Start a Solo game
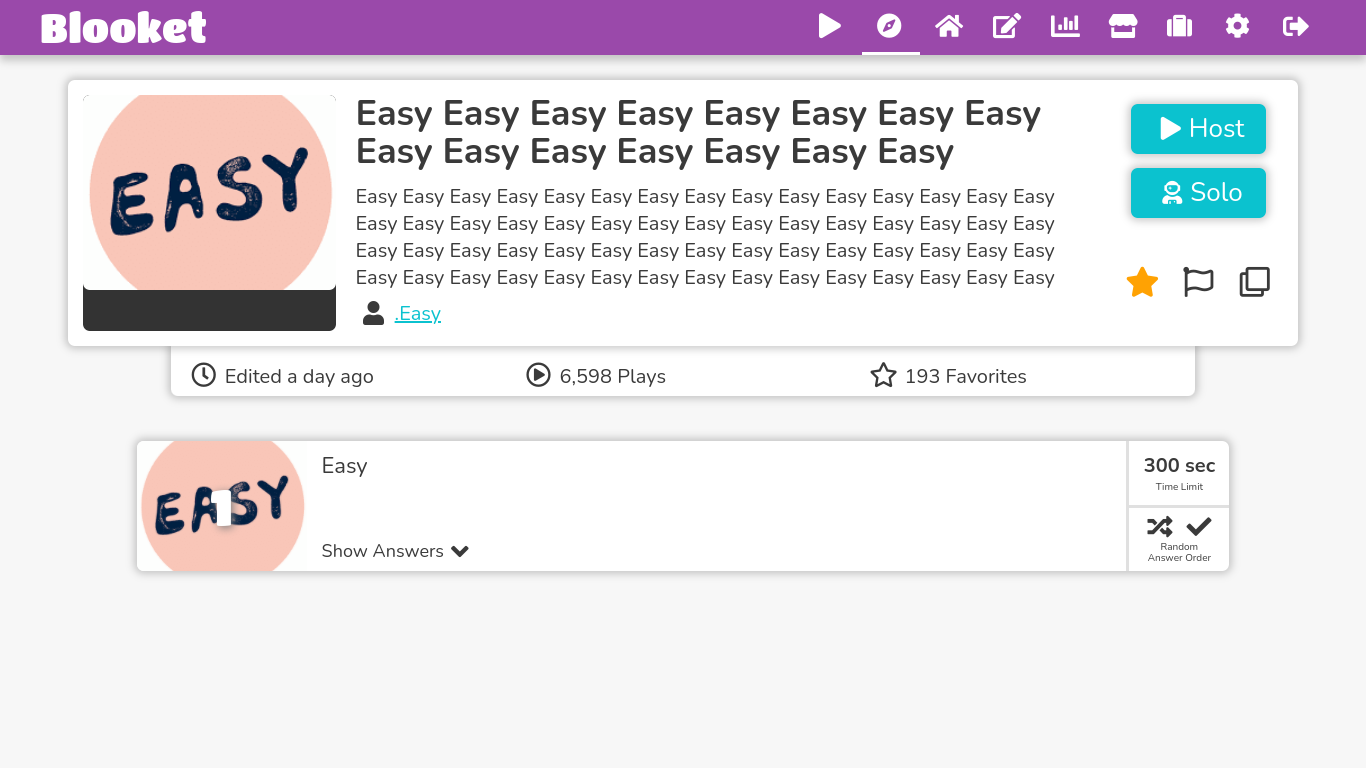The image size is (1366, 768). (x=1198, y=192)
